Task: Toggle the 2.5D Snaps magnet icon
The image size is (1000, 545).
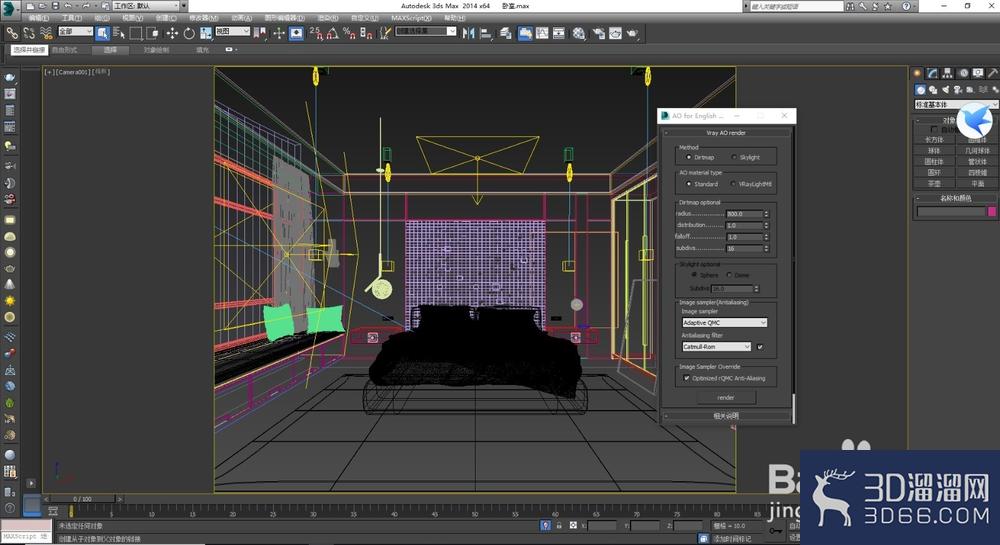Action: coord(316,33)
